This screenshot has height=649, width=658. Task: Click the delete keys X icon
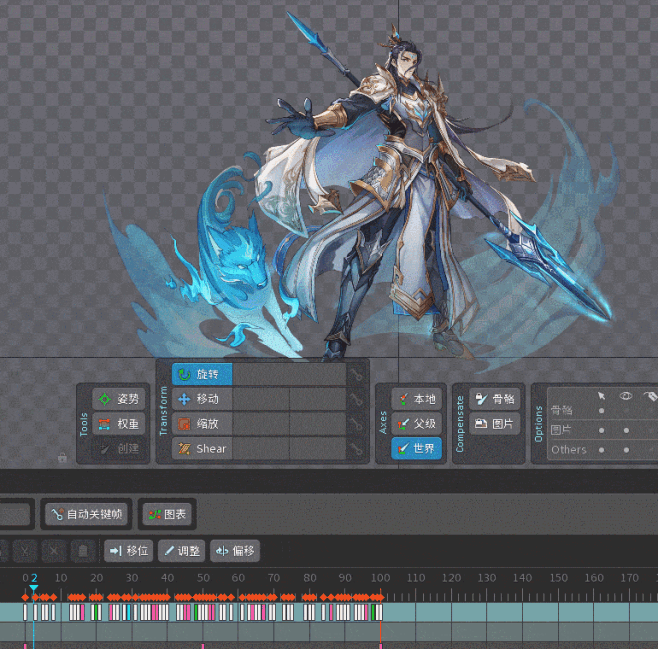coord(54,550)
